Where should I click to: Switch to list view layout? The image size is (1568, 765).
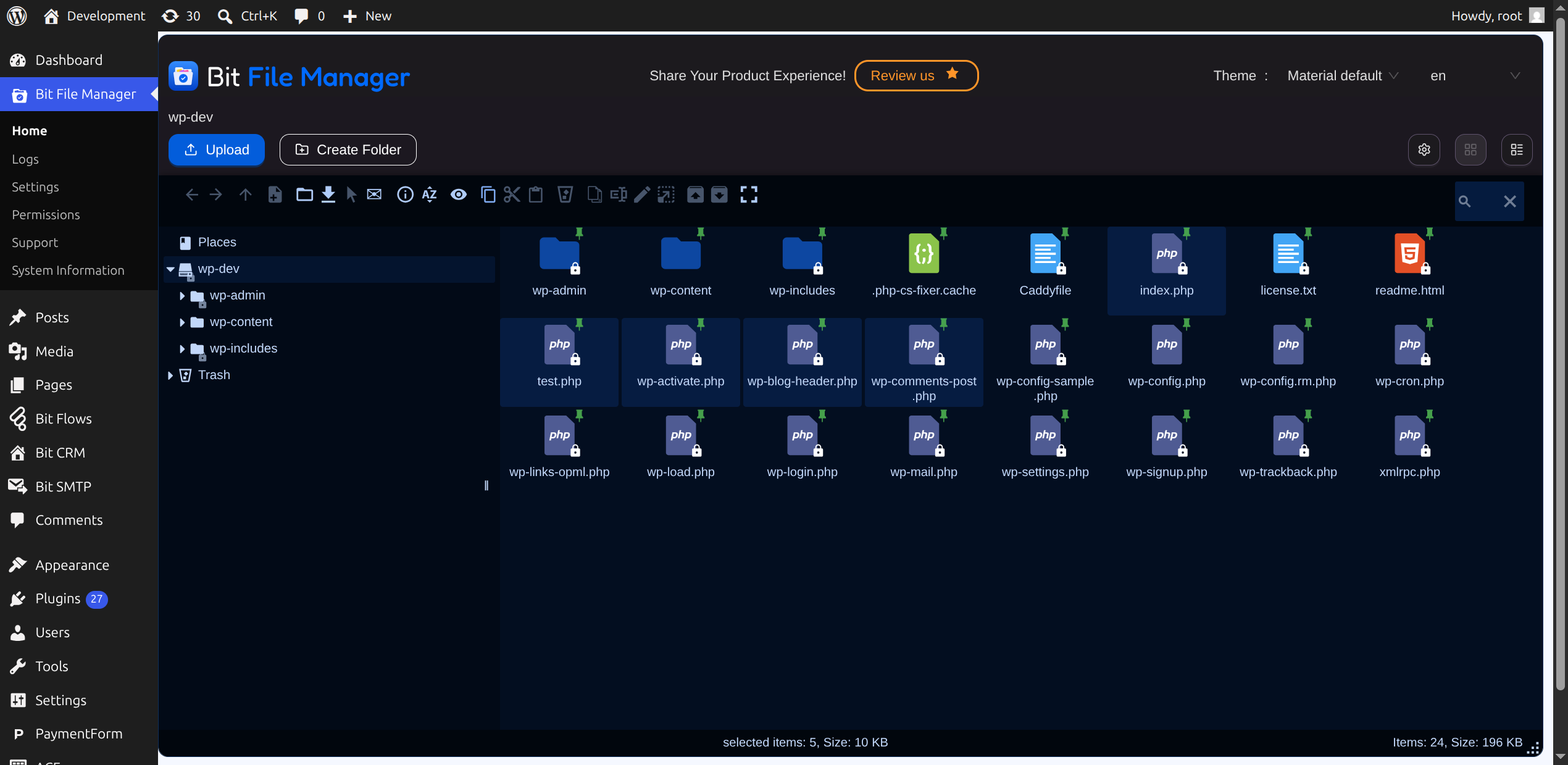(1517, 150)
